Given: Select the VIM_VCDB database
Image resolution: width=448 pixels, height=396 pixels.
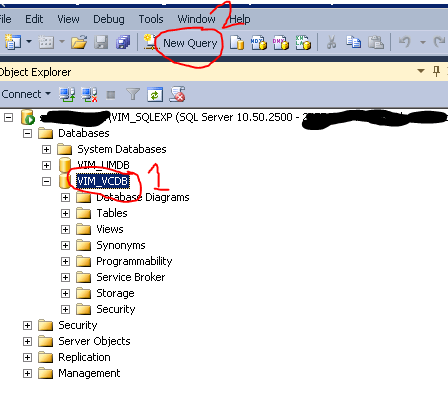Looking at the screenshot, I should click(x=103, y=181).
